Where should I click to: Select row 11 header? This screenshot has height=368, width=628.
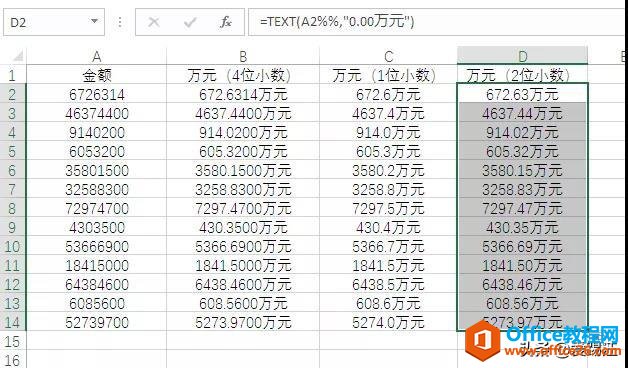click(x=12, y=265)
